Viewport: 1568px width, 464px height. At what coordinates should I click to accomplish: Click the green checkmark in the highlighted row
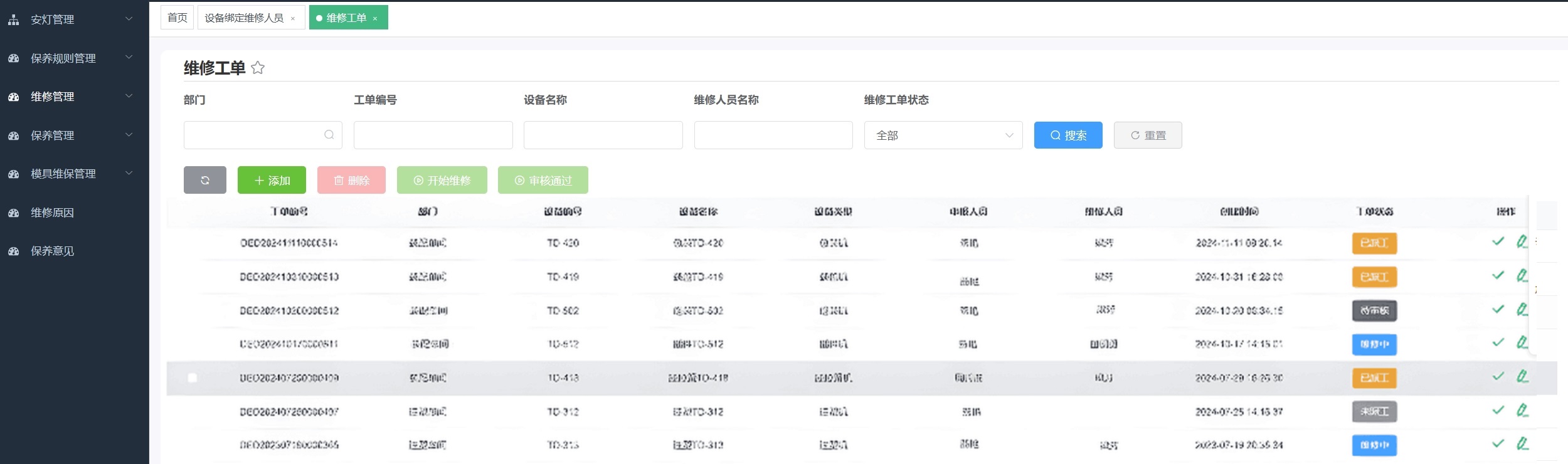point(1498,376)
